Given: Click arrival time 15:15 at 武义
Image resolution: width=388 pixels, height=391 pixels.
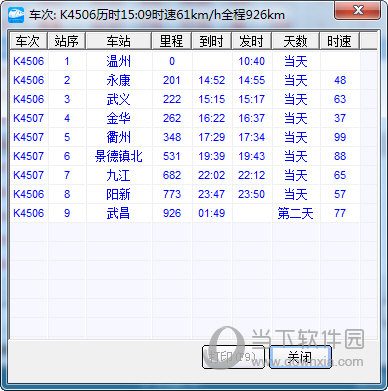Looking at the screenshot, I should point(212,99).
